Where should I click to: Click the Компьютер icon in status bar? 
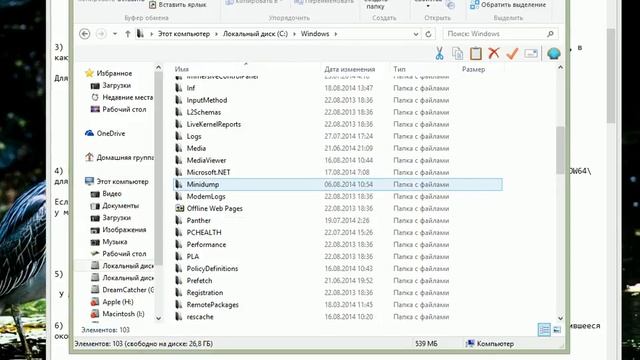click(x=471, y=344)
